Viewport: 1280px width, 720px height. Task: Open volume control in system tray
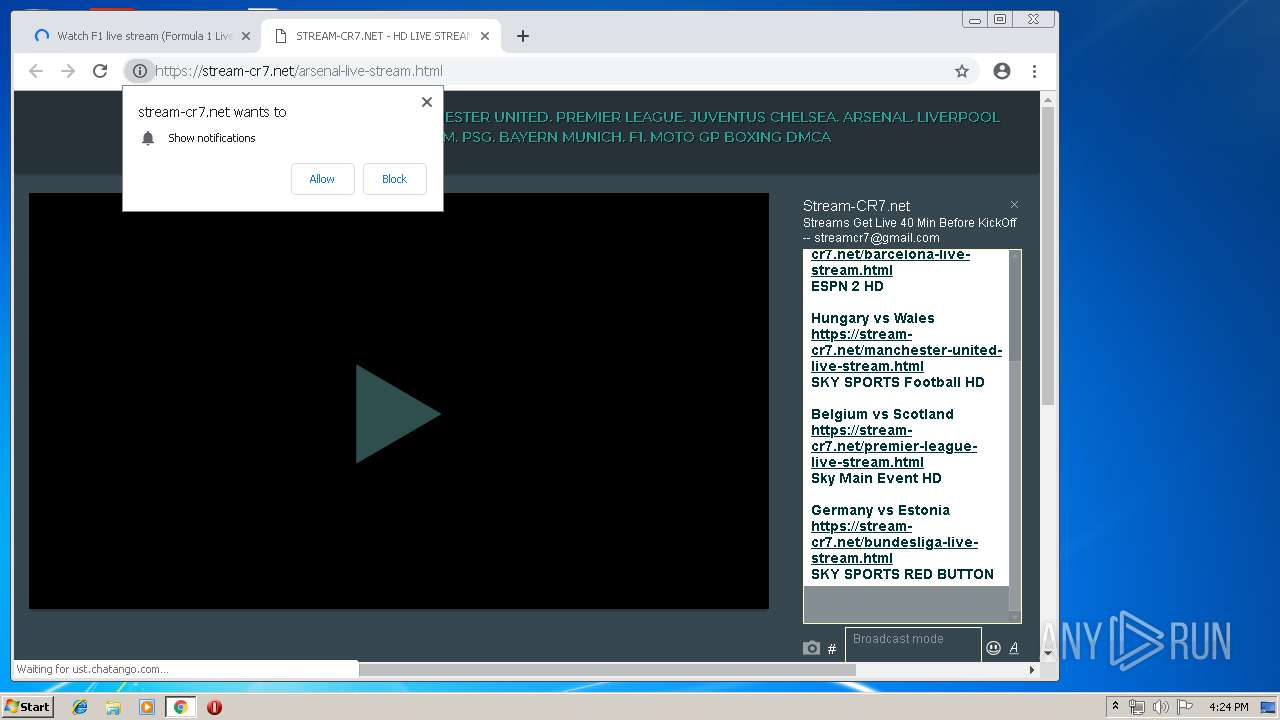pyautogui.click(x=1160, y=707)
